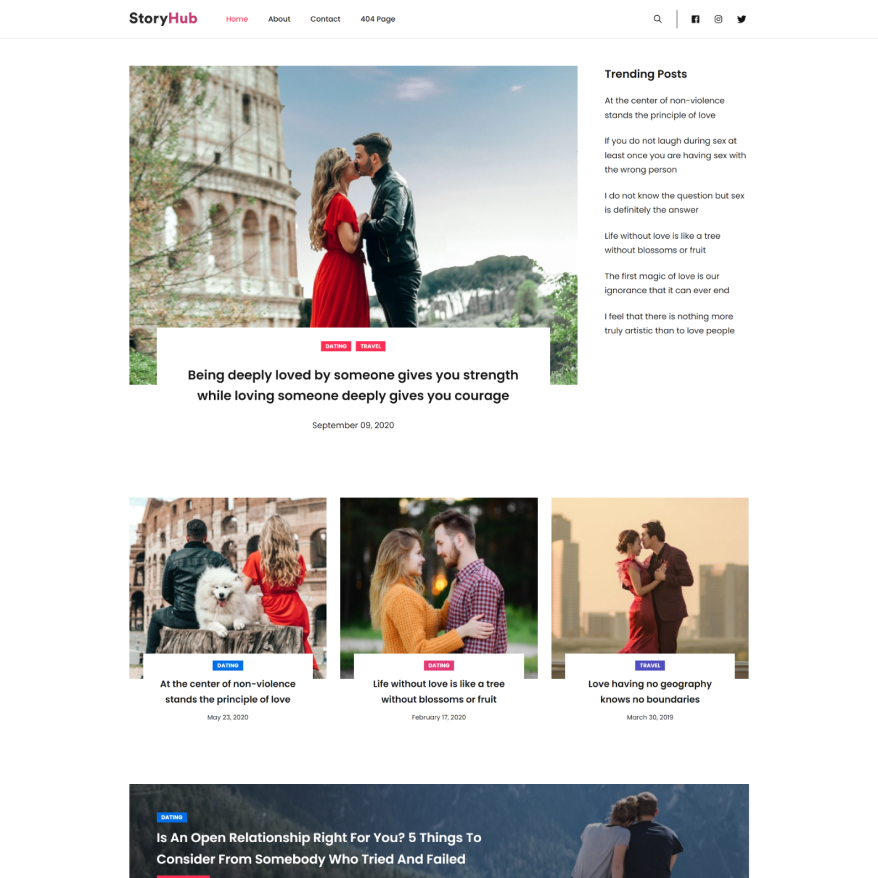Image resolution: width=878 pixels, height=878 pixels.
Task: Open the post about being deeply loved
Action: [x=353, y=385]
